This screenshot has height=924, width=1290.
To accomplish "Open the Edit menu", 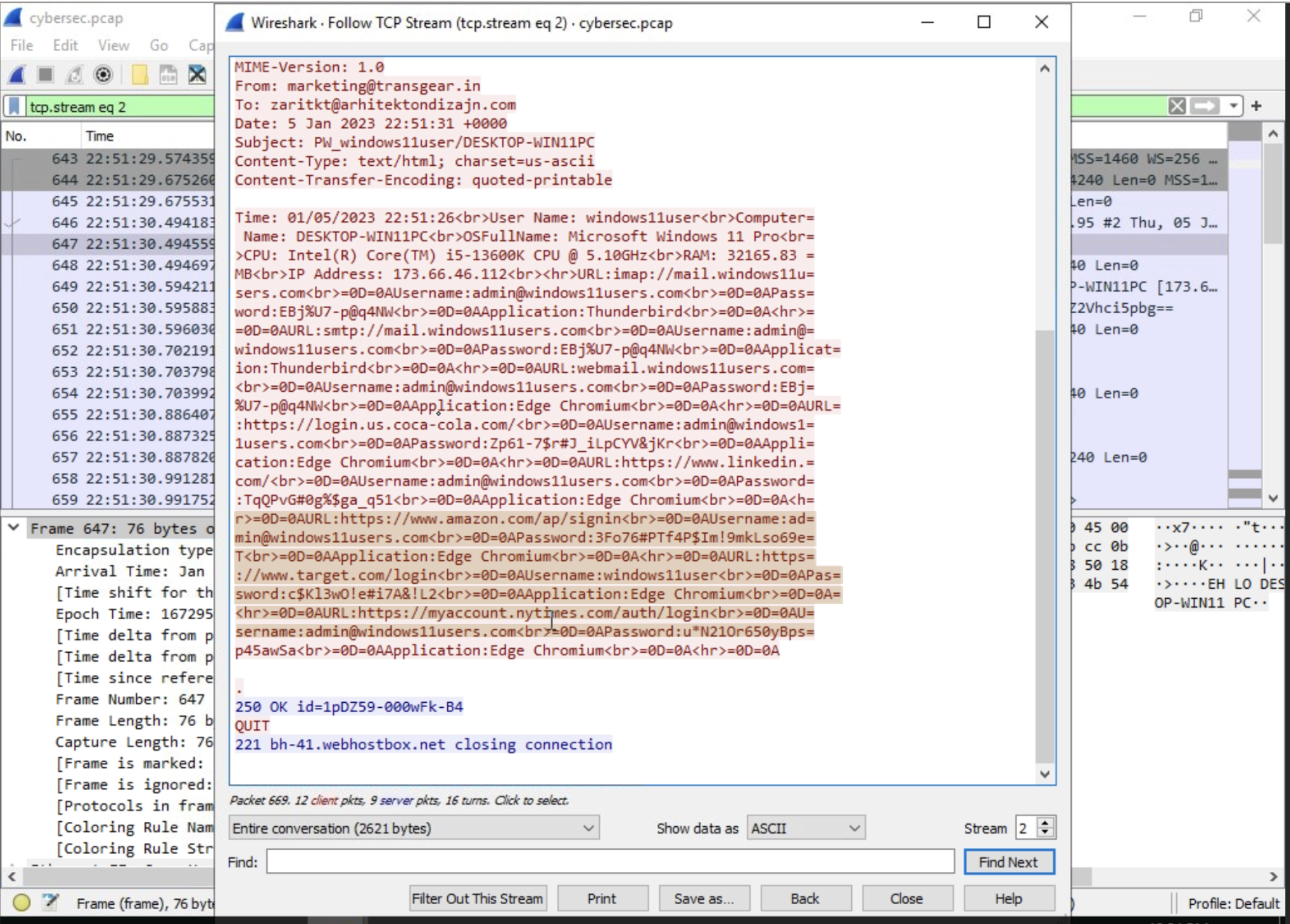I will (65, 45).
